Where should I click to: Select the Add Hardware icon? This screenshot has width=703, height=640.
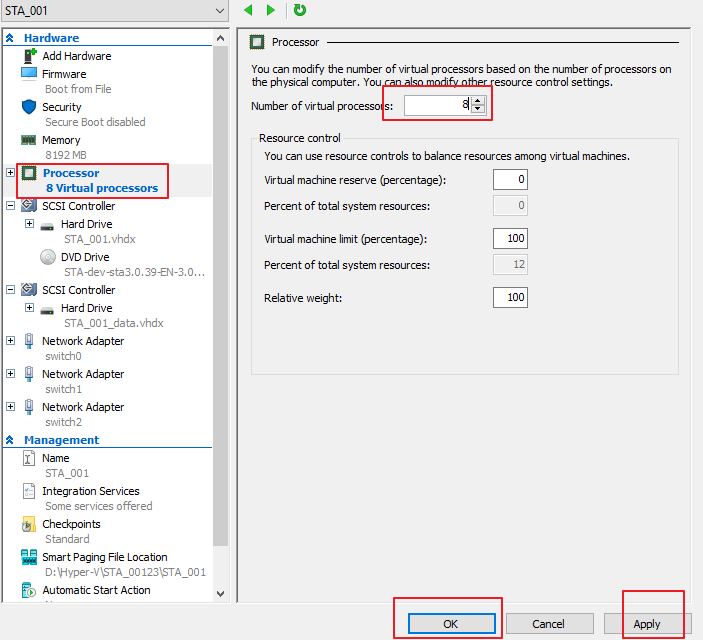coord(30,56)
